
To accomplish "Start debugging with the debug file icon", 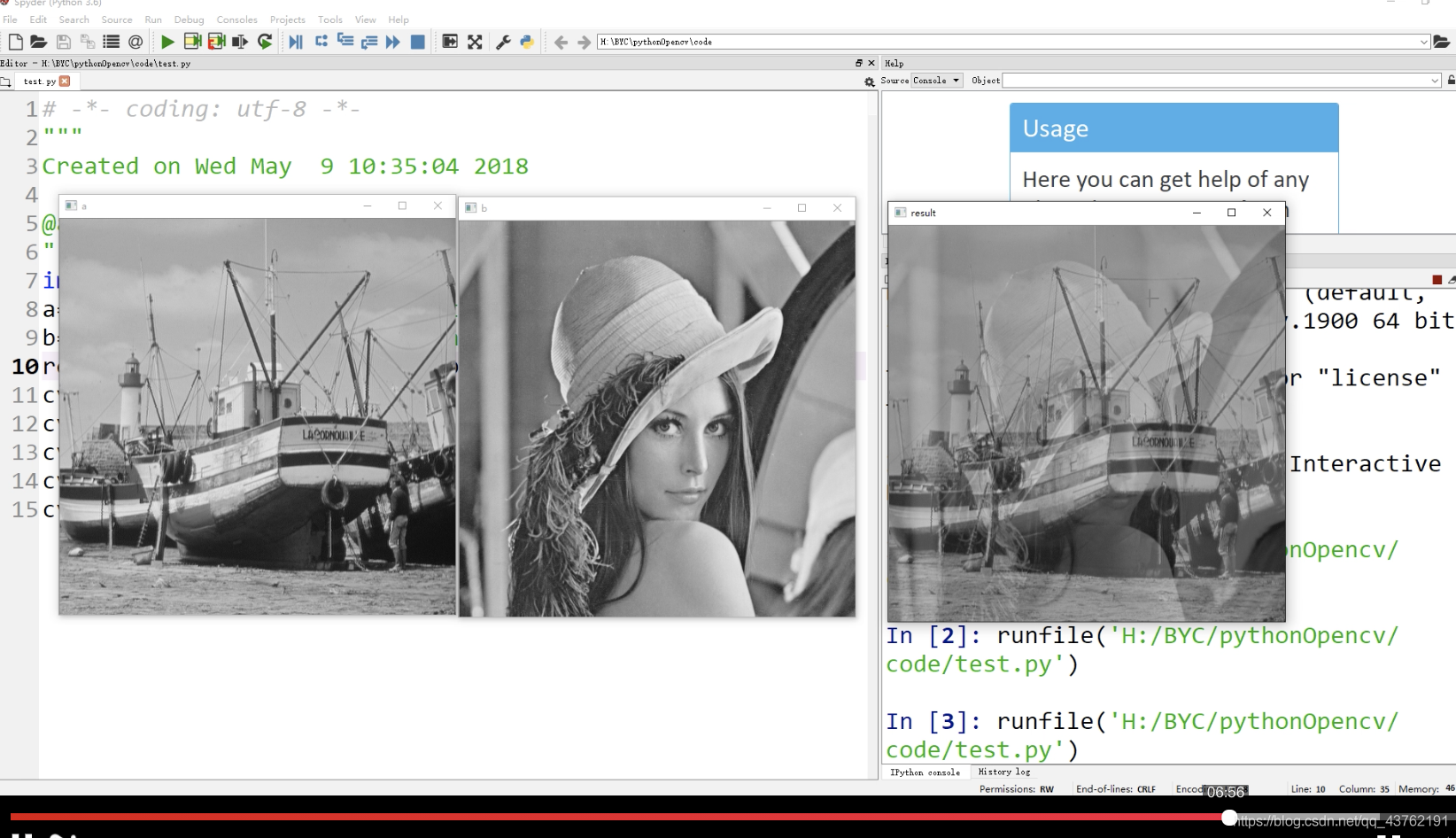I will point(296,42).
